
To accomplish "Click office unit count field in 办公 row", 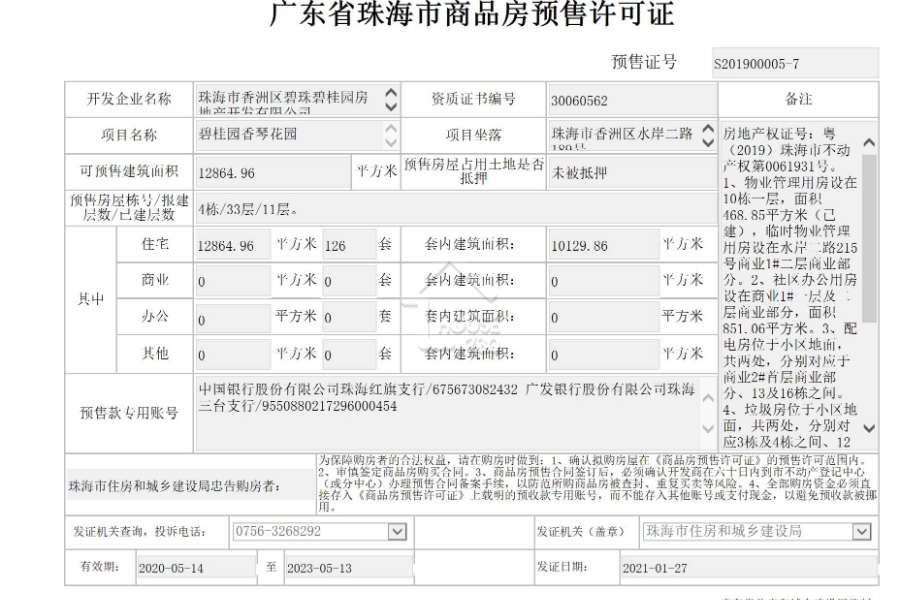I will point(349,318).
